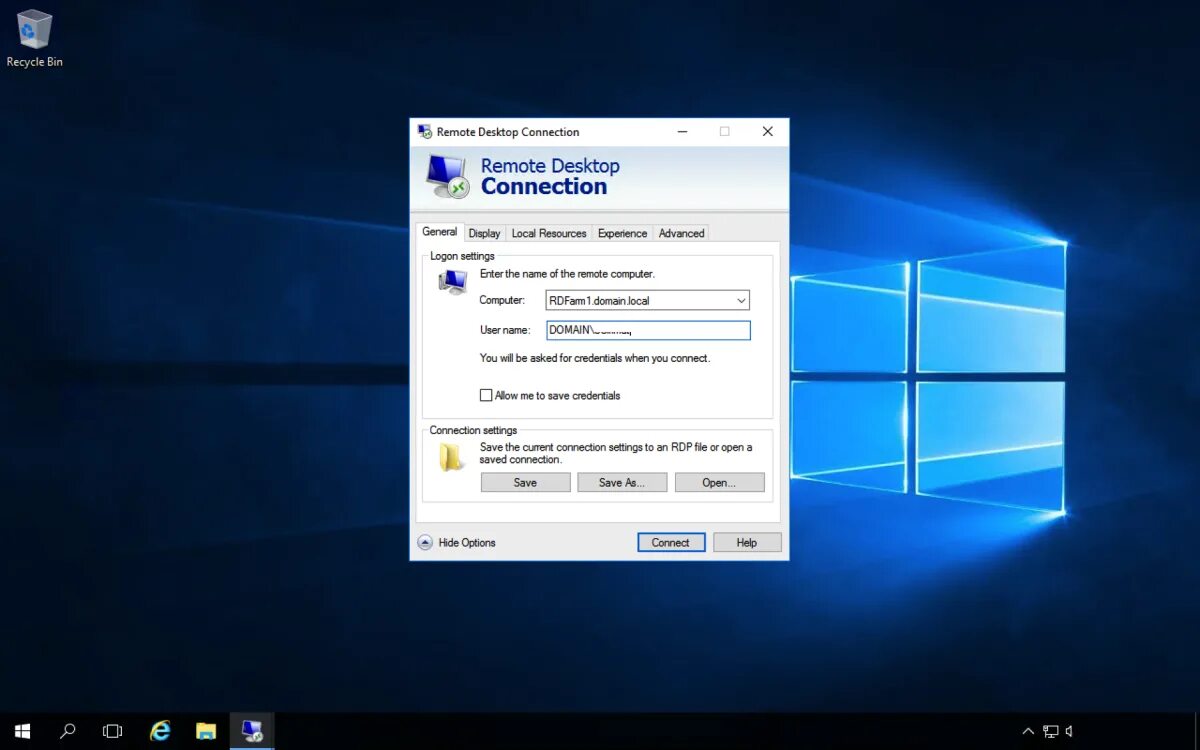1200x750 pixels.
Task: Close the Remote Desktop Connection window
Action: (767, 131)
